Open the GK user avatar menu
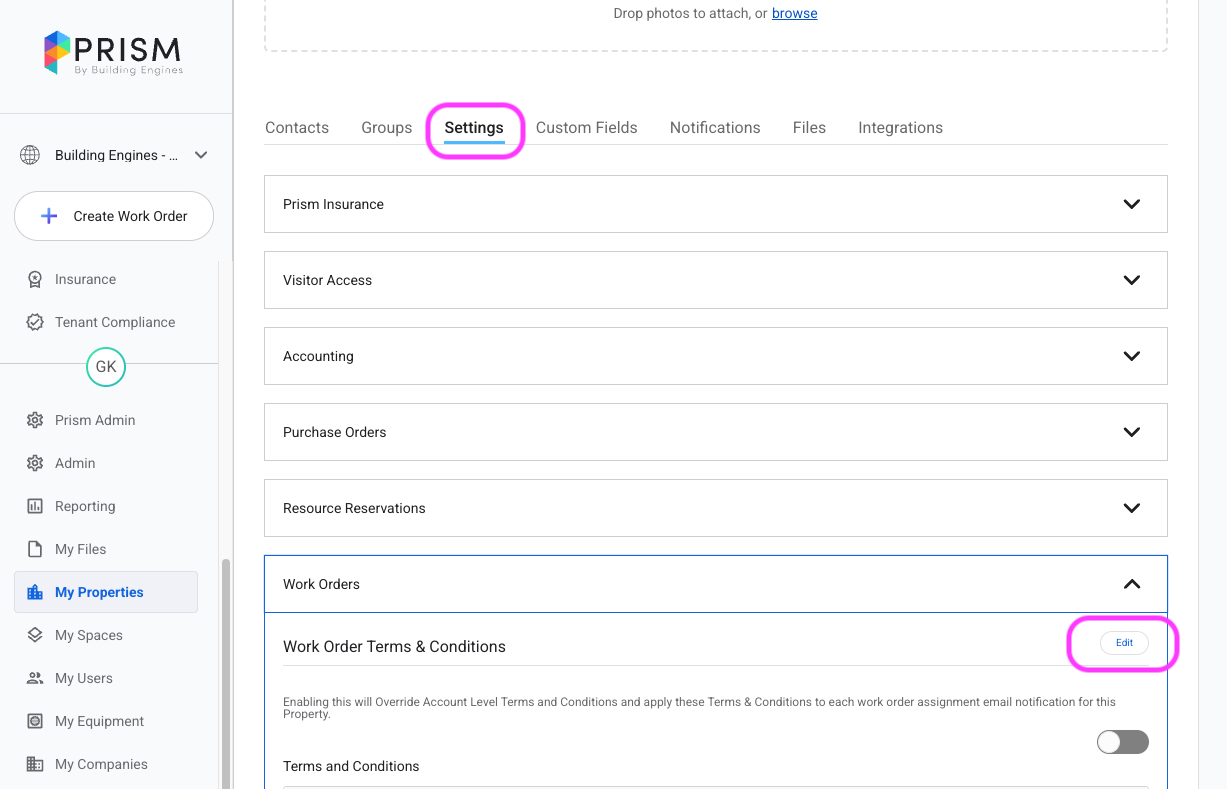The width and height of the screenshot is (1227, 789). 106,367
